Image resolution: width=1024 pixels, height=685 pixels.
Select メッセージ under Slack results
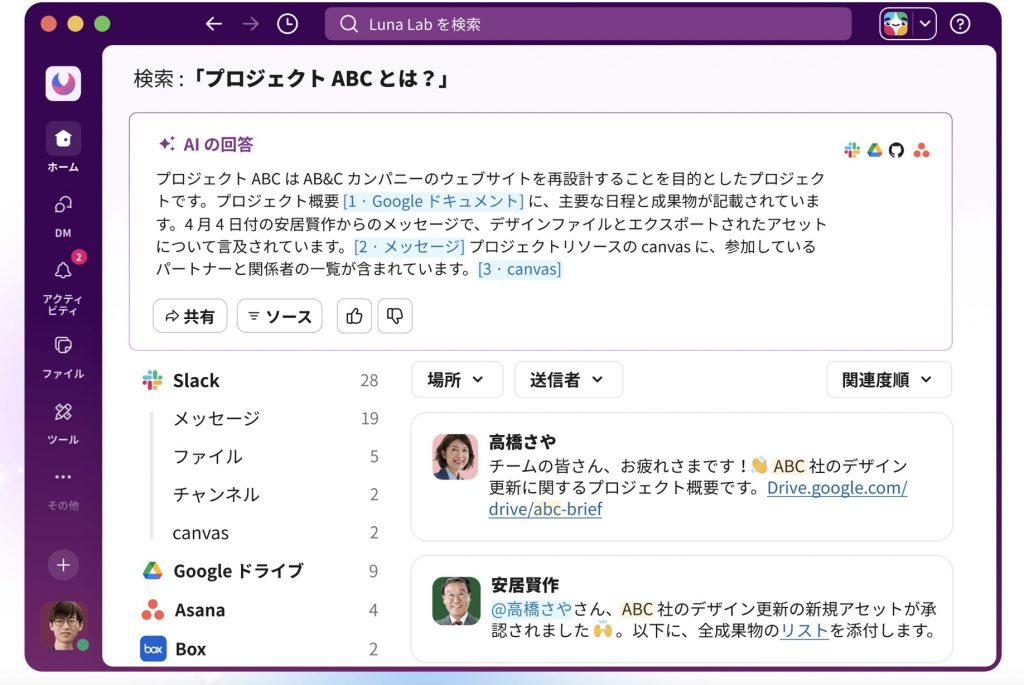216,418
